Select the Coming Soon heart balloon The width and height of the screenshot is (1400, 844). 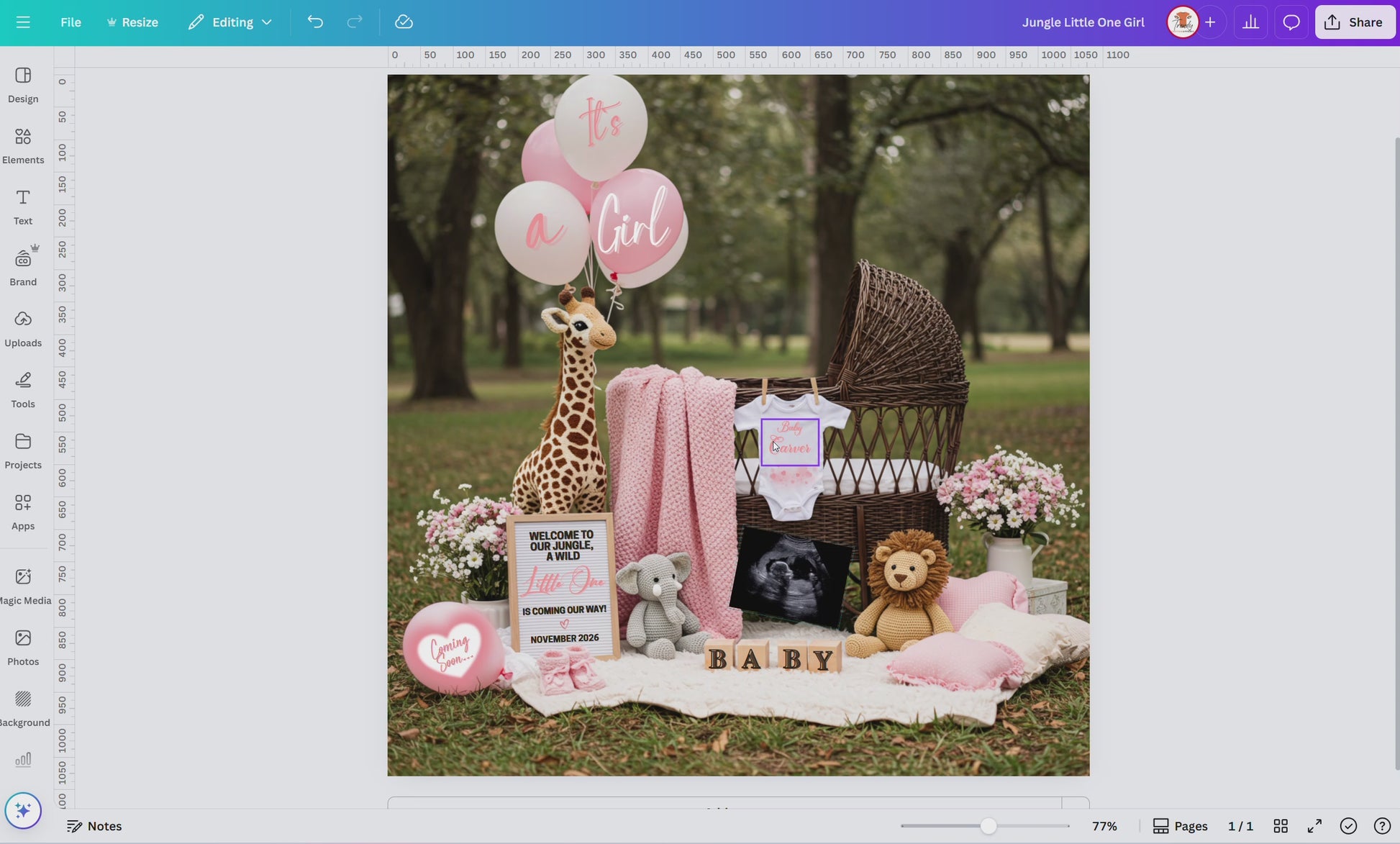(x=453, y=649)
